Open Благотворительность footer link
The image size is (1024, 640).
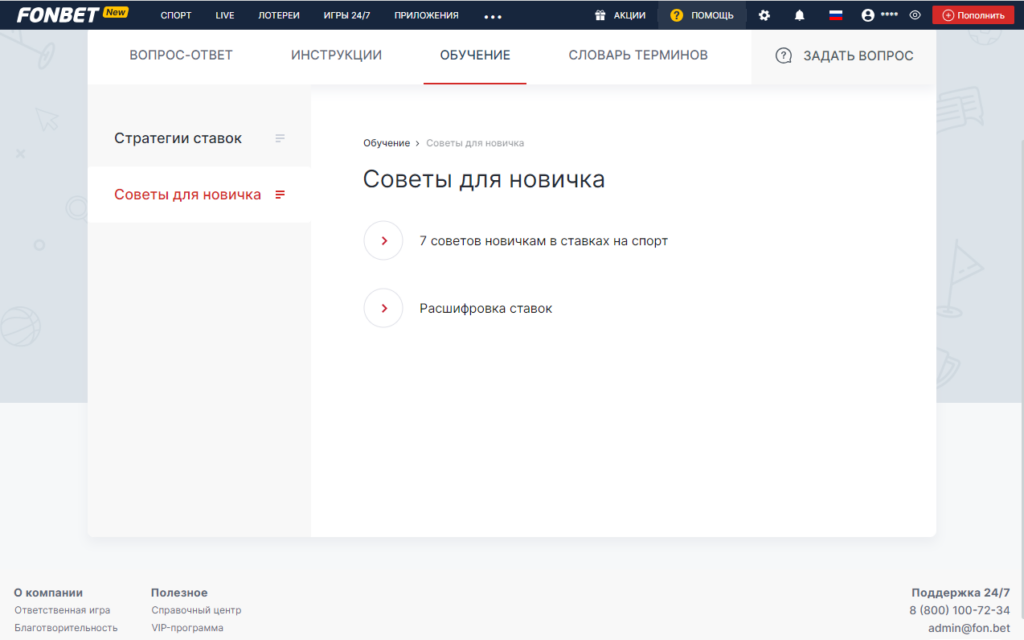tap(66, 628)
